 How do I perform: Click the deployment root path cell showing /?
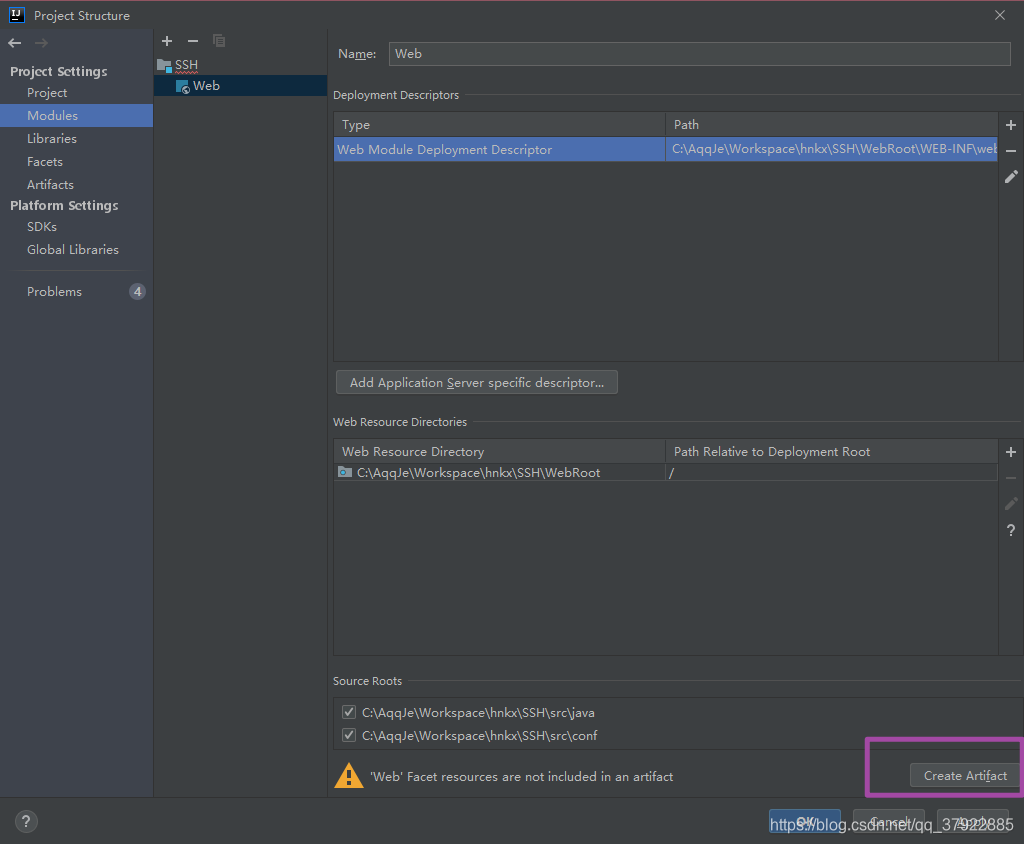831,472
